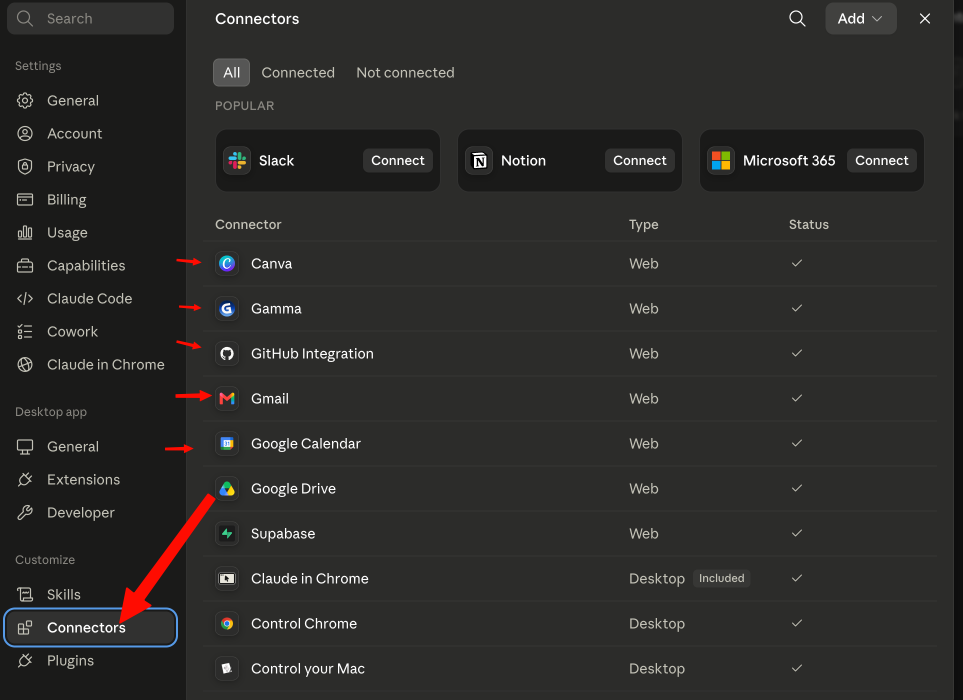This screenshot has height=700, width=963.
Task: Click the Capabilities briefcase icon
Action: pos(25,266)
